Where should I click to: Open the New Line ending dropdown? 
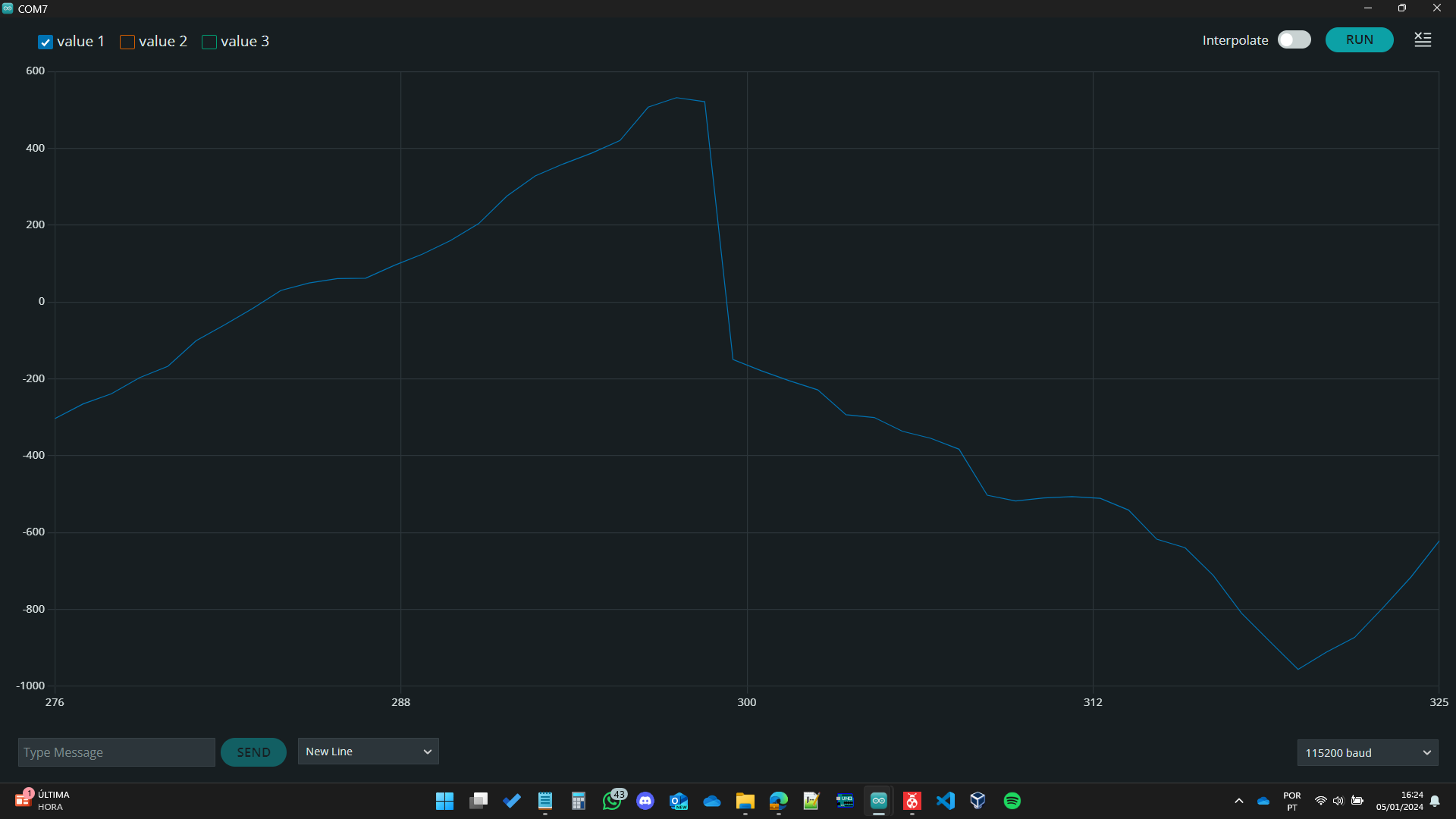[x=368, y=752]
